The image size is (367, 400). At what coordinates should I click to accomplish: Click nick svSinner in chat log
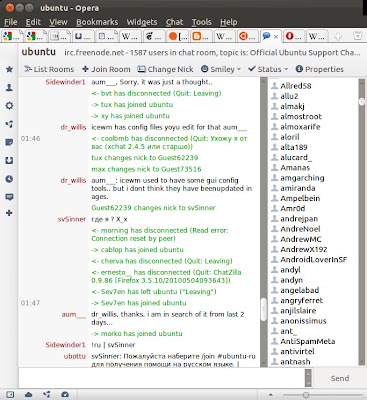pos(72,219)
